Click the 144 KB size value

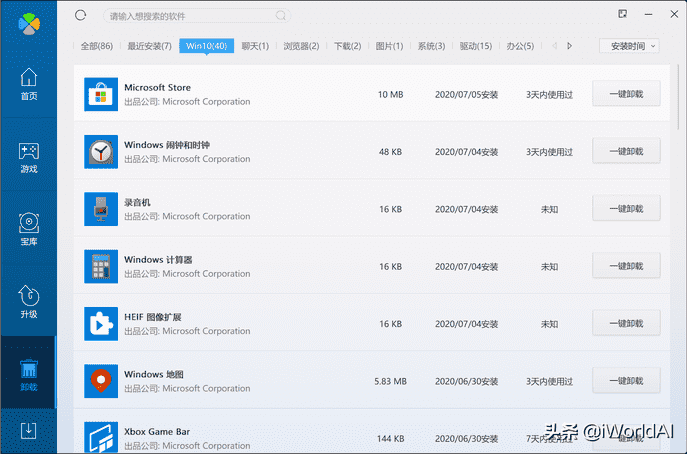(390, 439)
